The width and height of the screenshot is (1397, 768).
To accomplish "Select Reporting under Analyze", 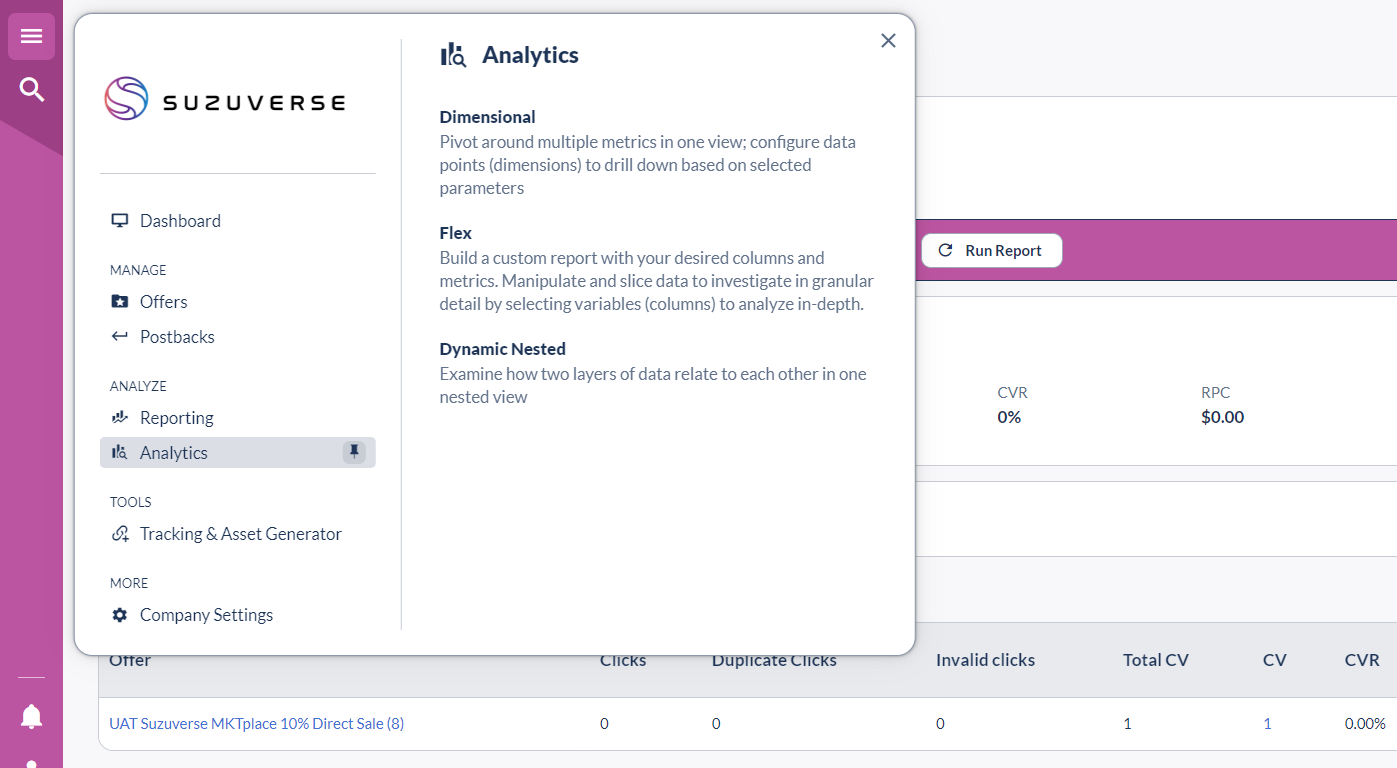I will 176,418.
